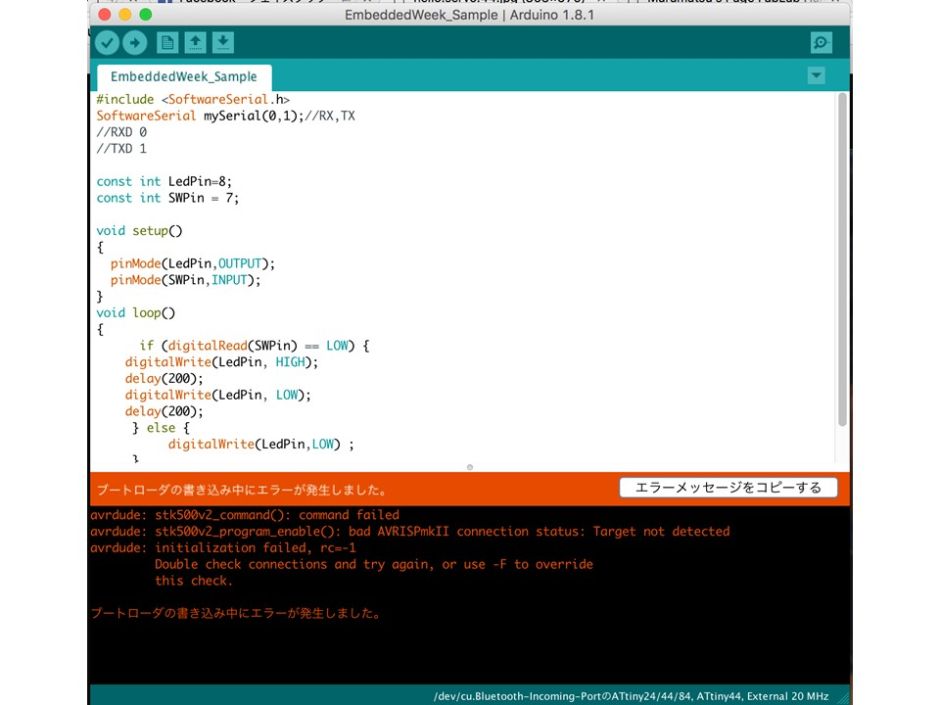The width and height of the screenshot is (940, 705).
Task: Click the 'digitalWrite(LedPin, LOW);' line
Action: (x=218, y=395)
